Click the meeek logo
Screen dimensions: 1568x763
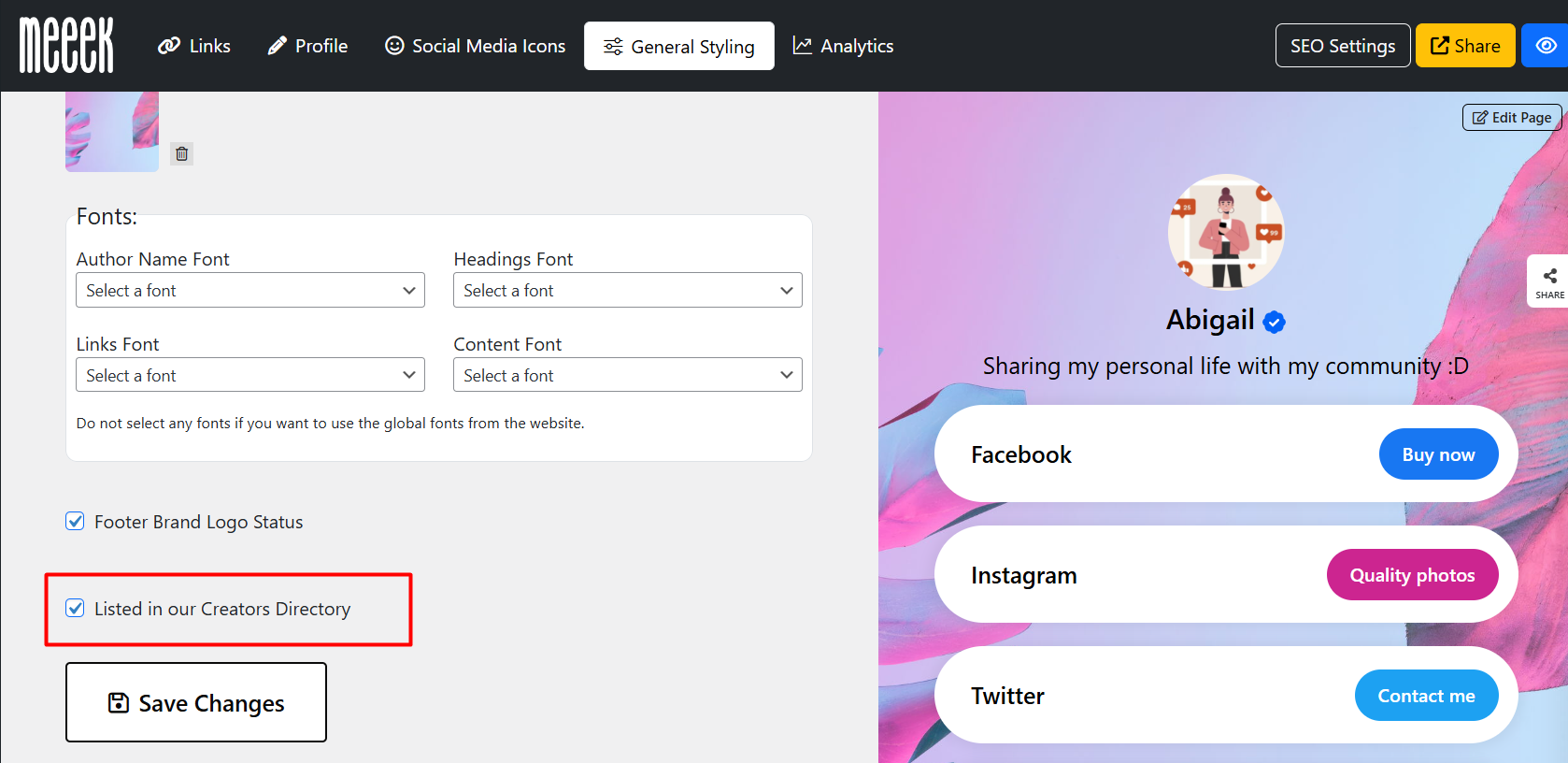click(66, 45)
